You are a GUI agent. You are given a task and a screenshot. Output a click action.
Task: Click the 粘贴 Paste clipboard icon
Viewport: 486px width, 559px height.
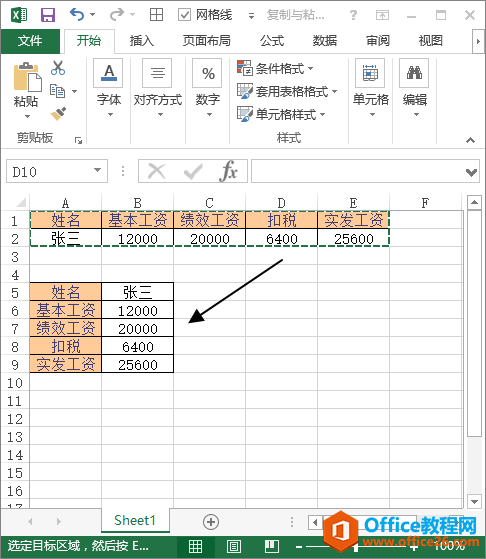pyautogui.click(x=28, y=77)
